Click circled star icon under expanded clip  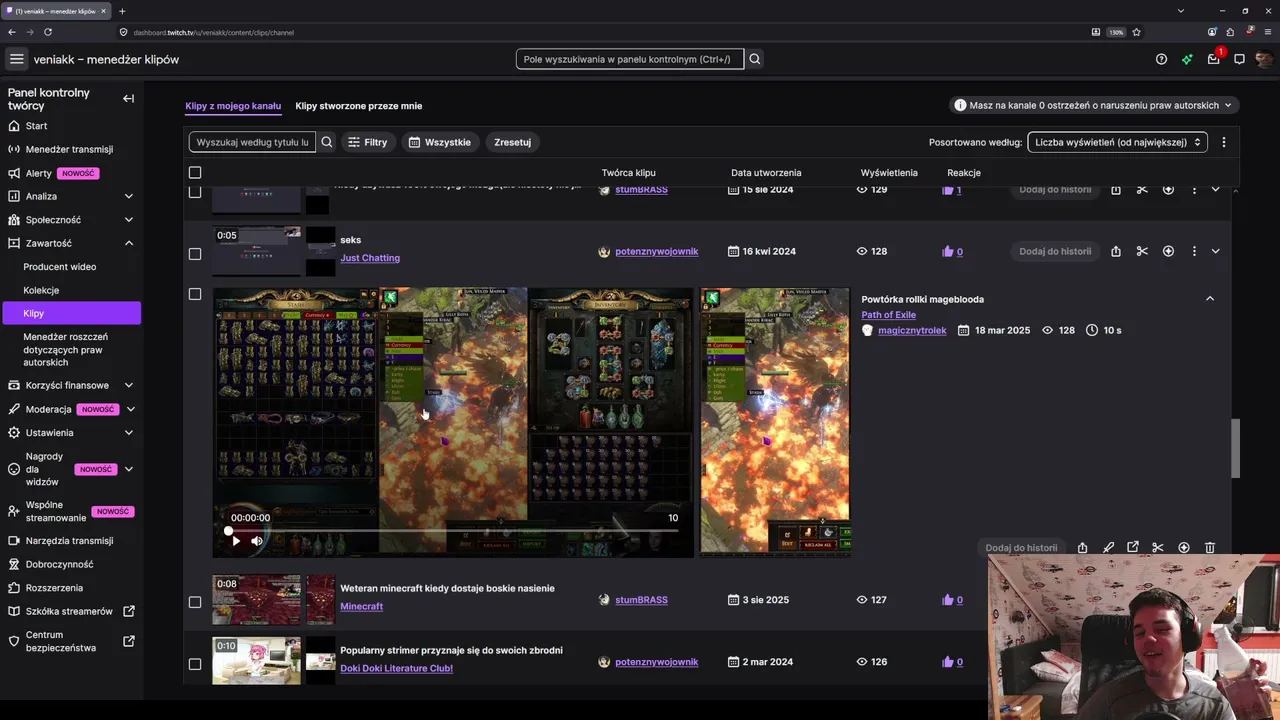(1184, 548)
